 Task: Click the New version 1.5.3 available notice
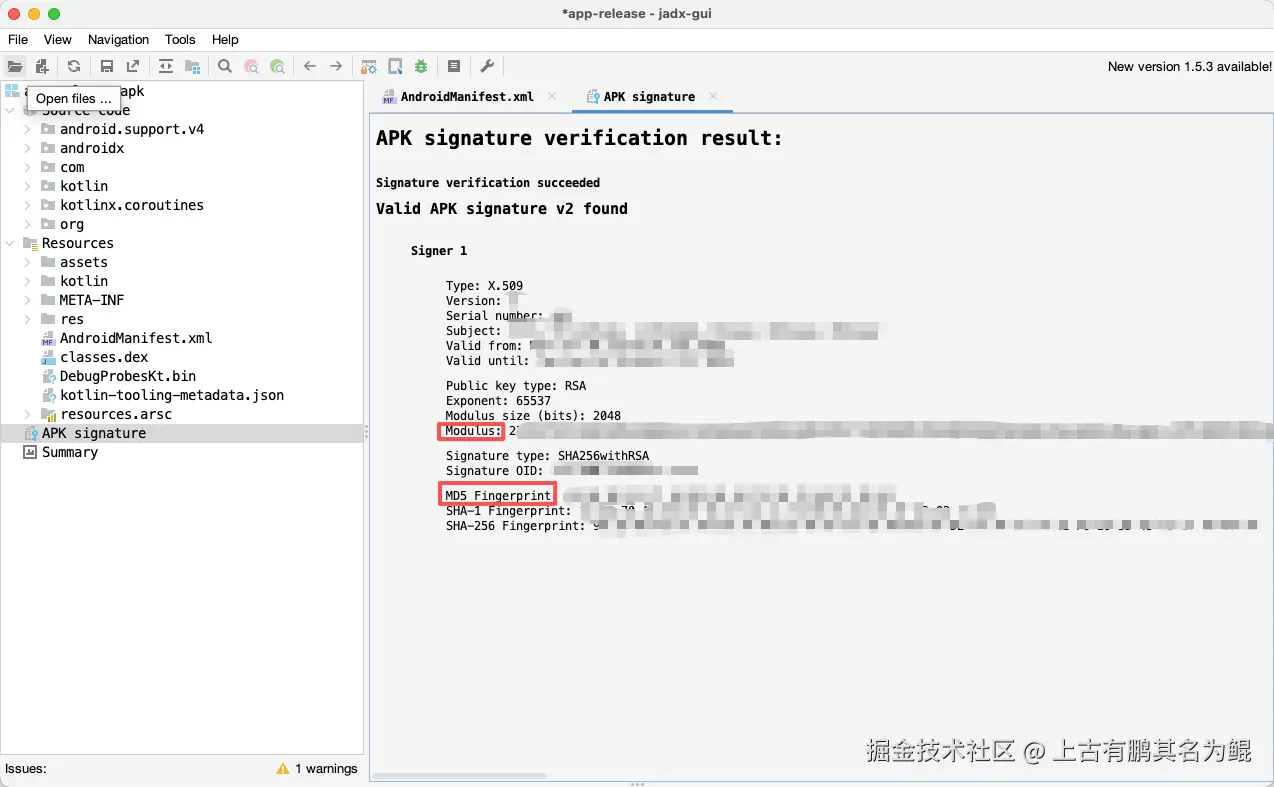tap(1190, 66)
